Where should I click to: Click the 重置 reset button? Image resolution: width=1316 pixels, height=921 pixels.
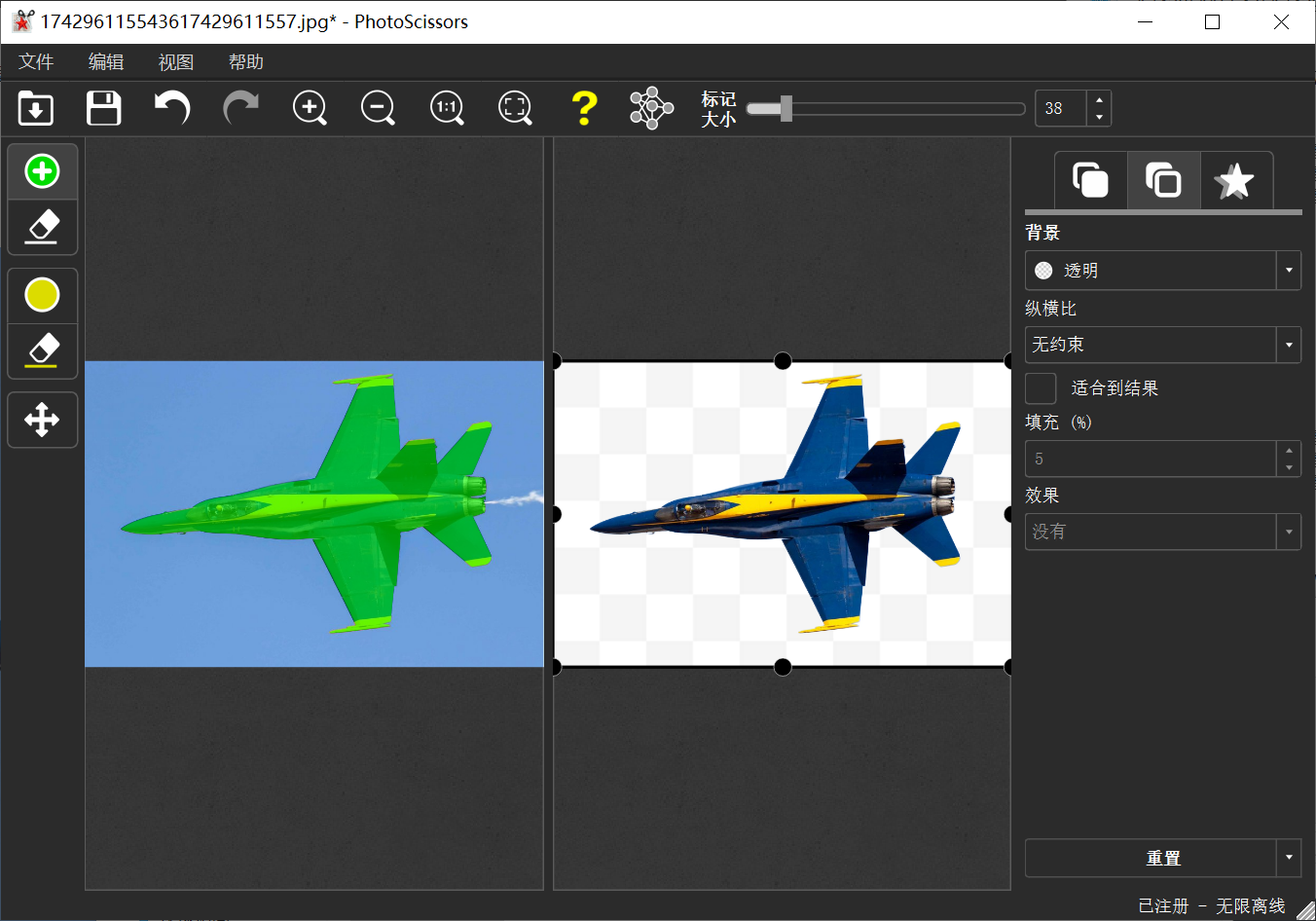pos(1151,858)
